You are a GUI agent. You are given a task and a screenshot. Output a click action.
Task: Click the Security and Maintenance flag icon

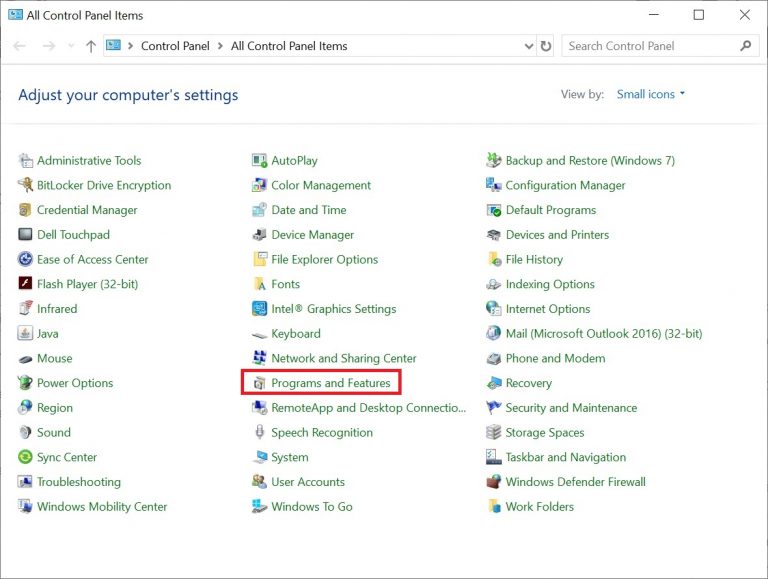point(494,407)
